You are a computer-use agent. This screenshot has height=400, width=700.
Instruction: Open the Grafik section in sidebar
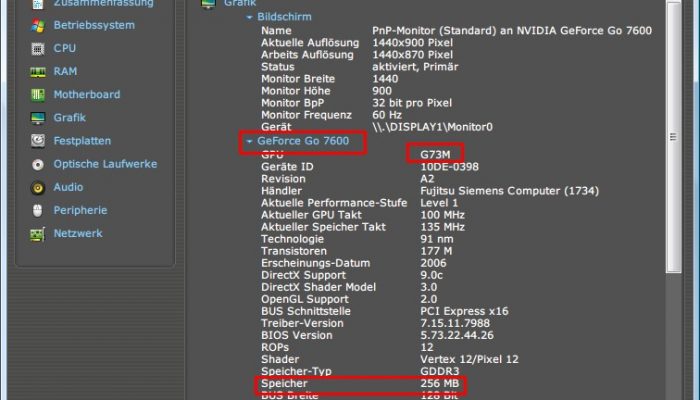coord(70,118)
